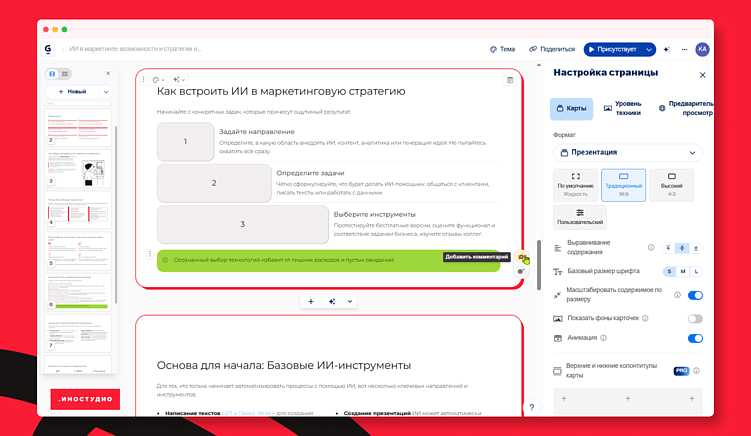The width and height of the screenshot is (751, 436).
Task: Align content to top
Action: click(668, 248)
